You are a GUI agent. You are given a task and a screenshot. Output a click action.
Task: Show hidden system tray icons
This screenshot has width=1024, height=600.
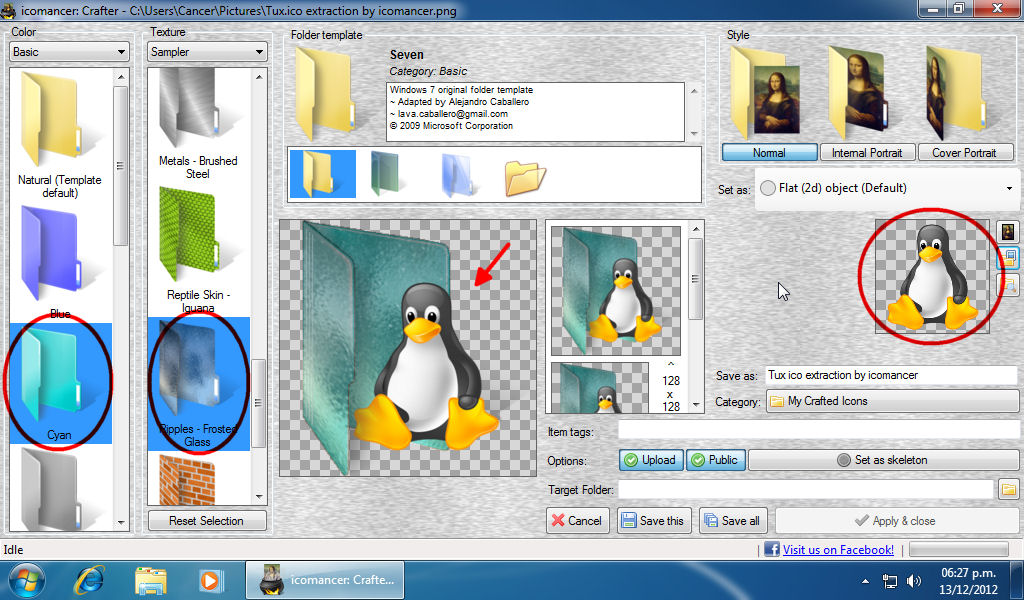[x=865, y=580]
